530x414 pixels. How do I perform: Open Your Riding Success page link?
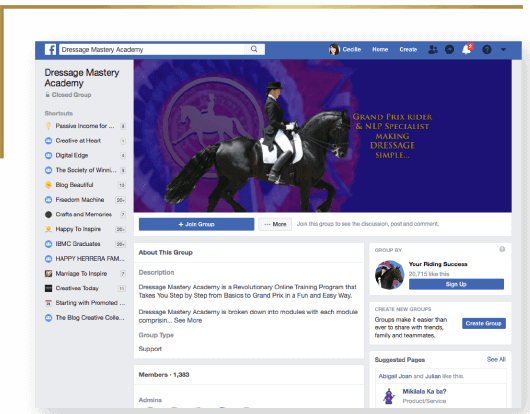click(x=438, y=264)
